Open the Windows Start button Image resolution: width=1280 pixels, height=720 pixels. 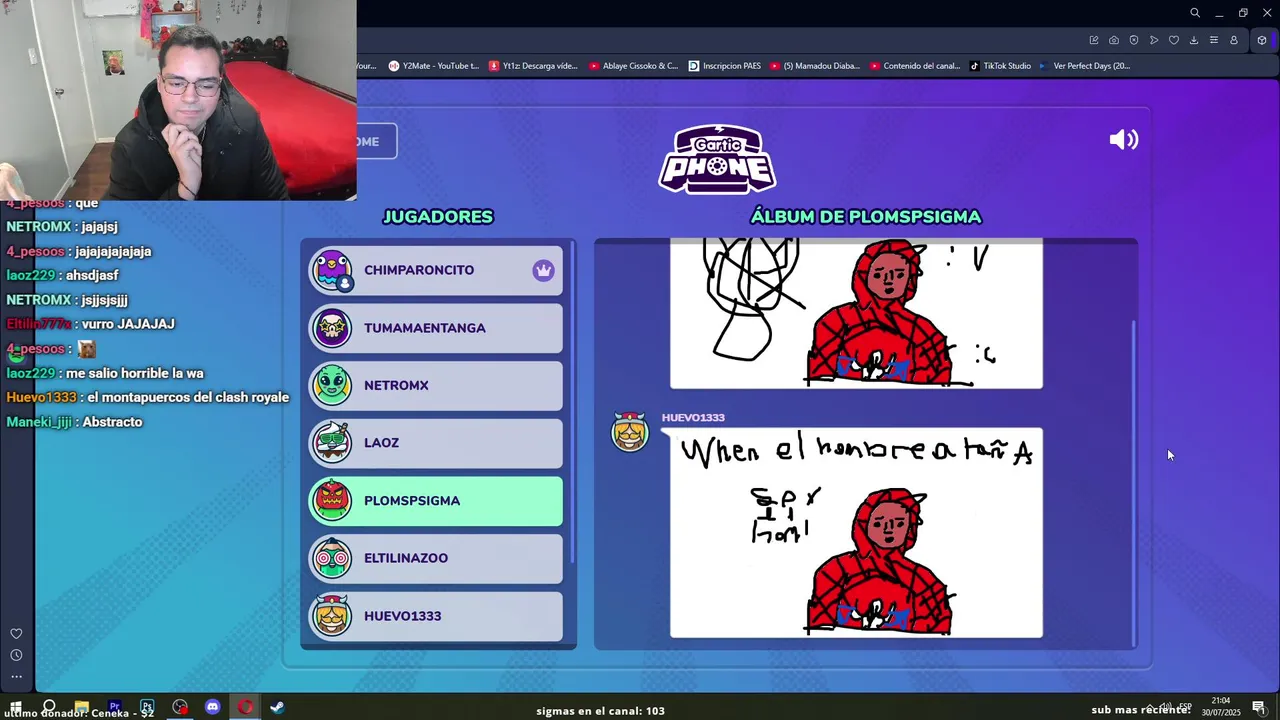16,707
